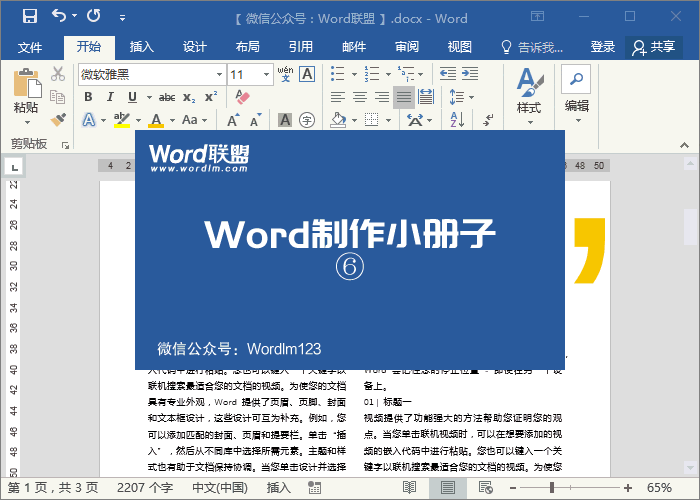Open the Customize Quick Access Toolbar arrow
700x500 pixels.
click(122, 18)
